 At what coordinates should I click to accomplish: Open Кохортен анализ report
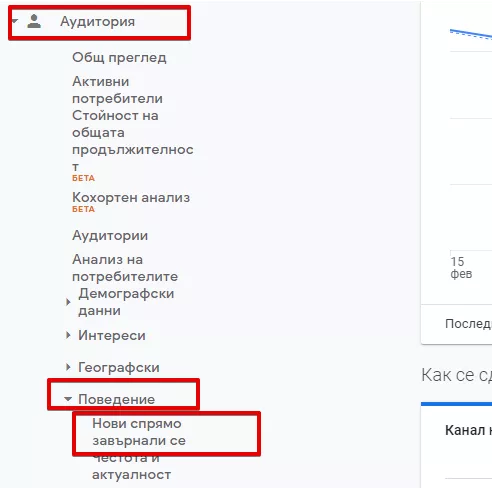[131, 197]
